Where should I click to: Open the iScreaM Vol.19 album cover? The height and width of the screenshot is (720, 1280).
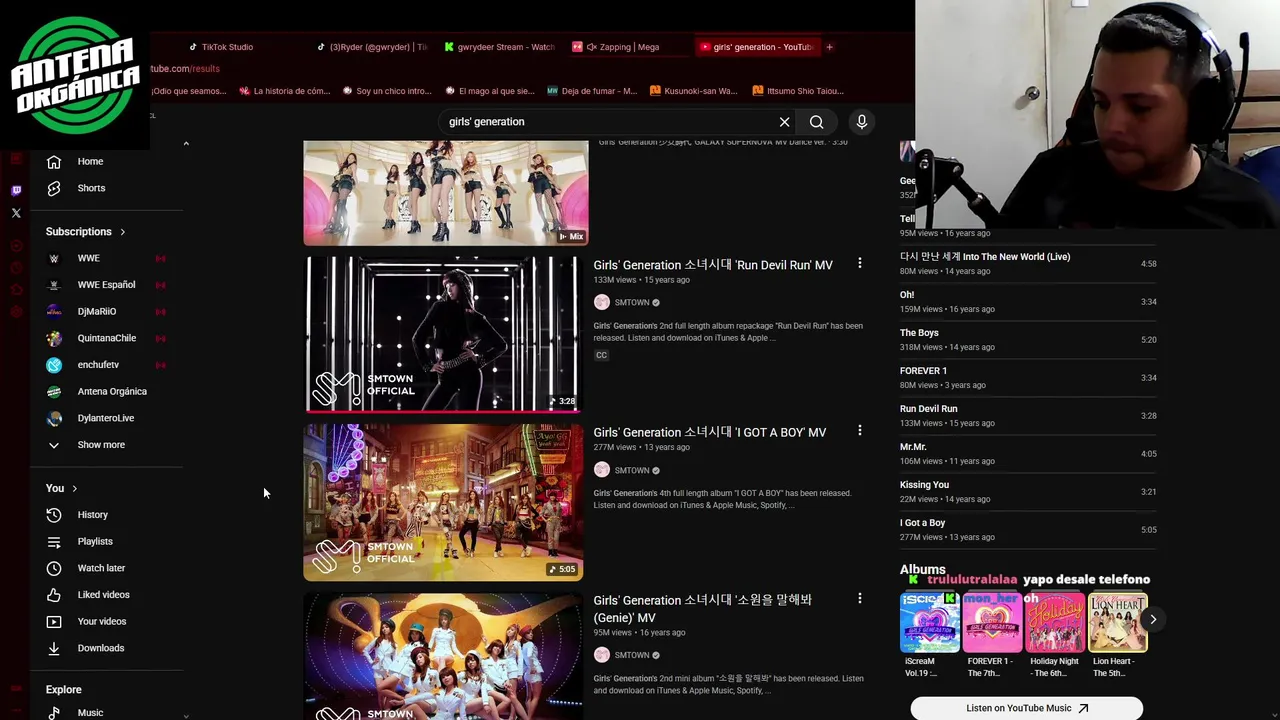click(930, 622)
